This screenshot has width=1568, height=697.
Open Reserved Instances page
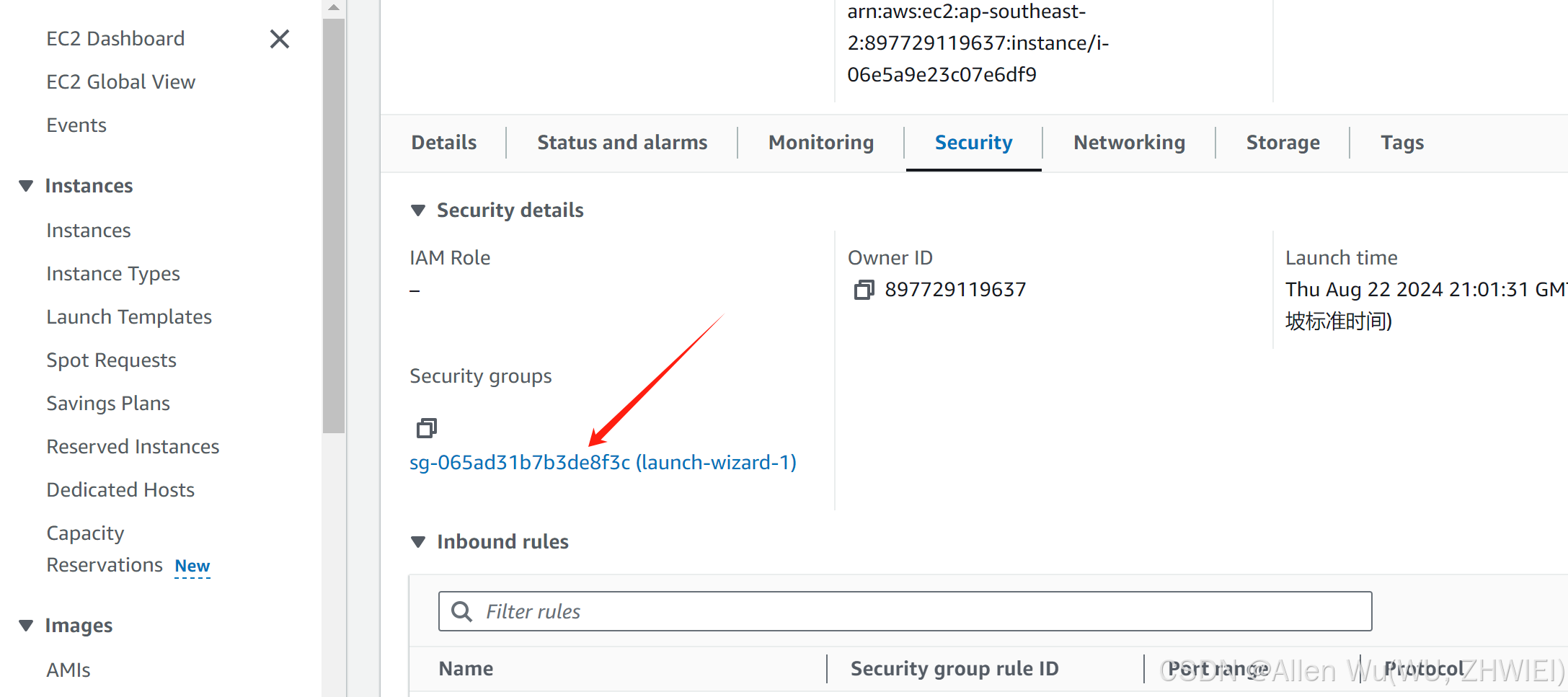click(x=133, y=447)
